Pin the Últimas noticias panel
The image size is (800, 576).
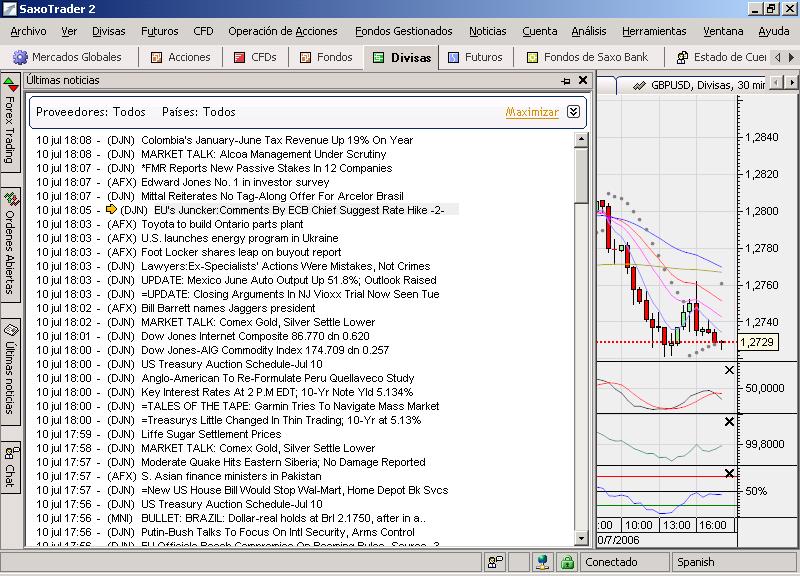point(566,81)
